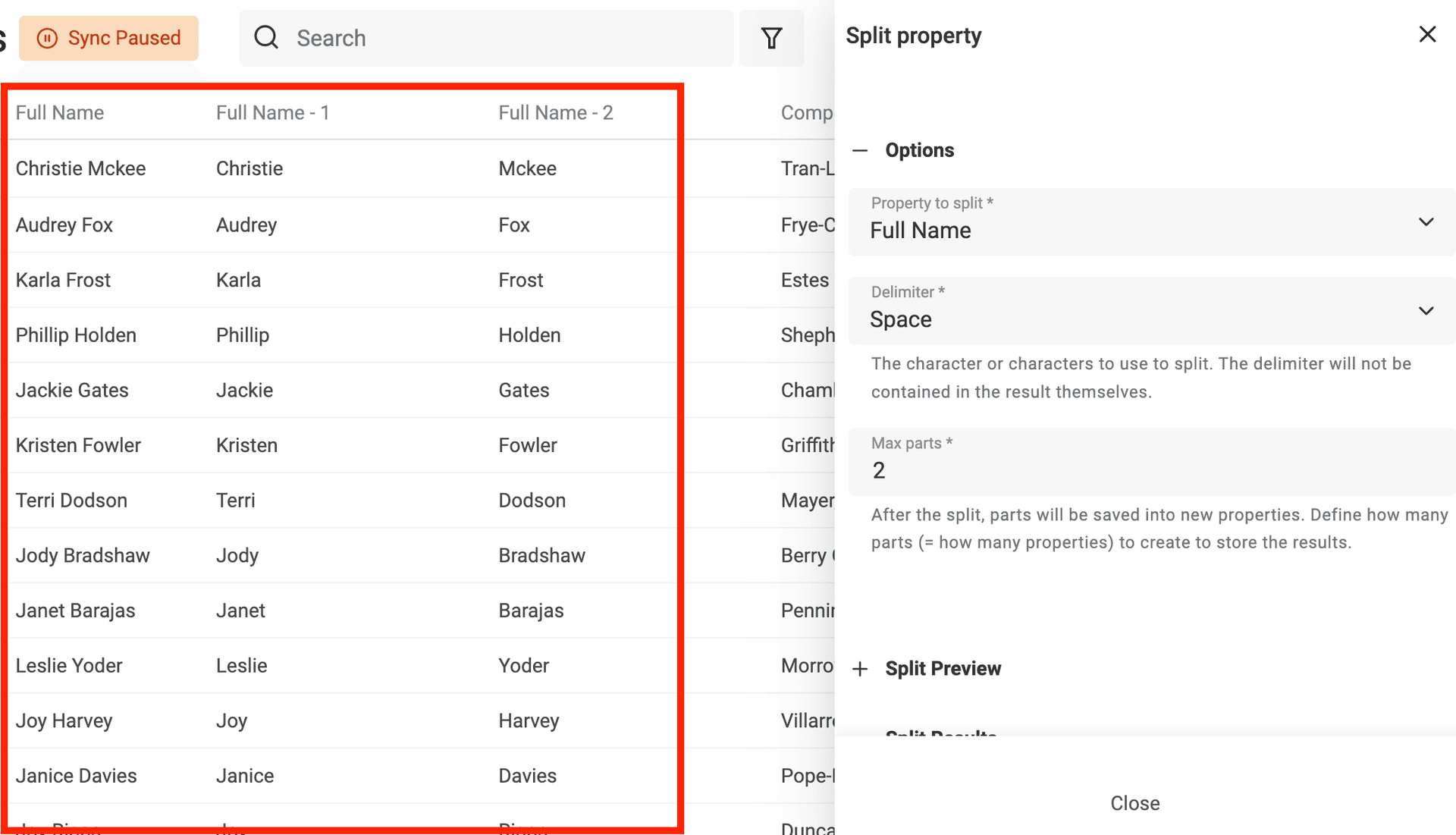Select the Christie Mckee row
Screen dimensions: 1456x835
[x=81, y=168]
